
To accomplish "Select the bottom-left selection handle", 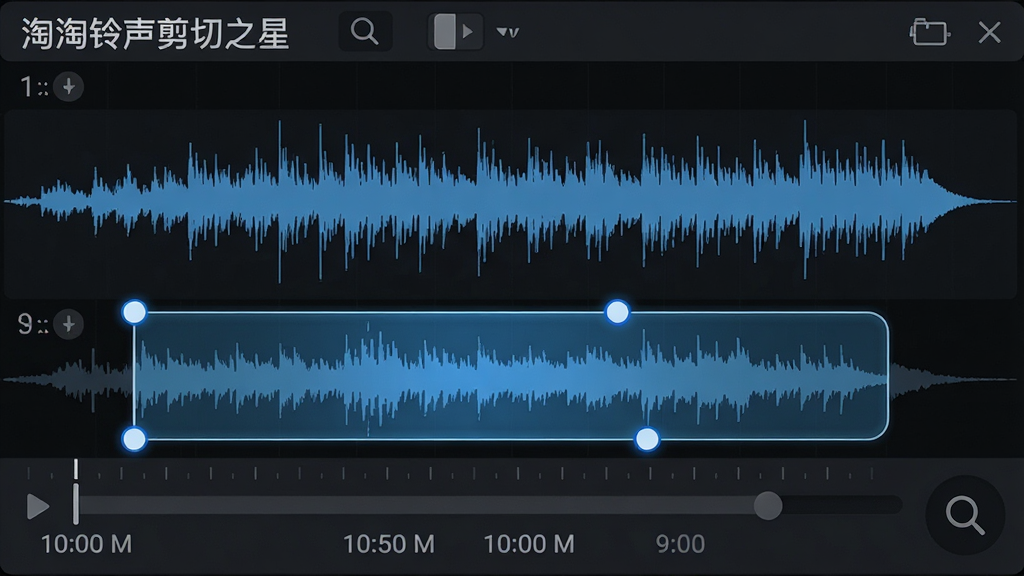I will click(135, 439).
